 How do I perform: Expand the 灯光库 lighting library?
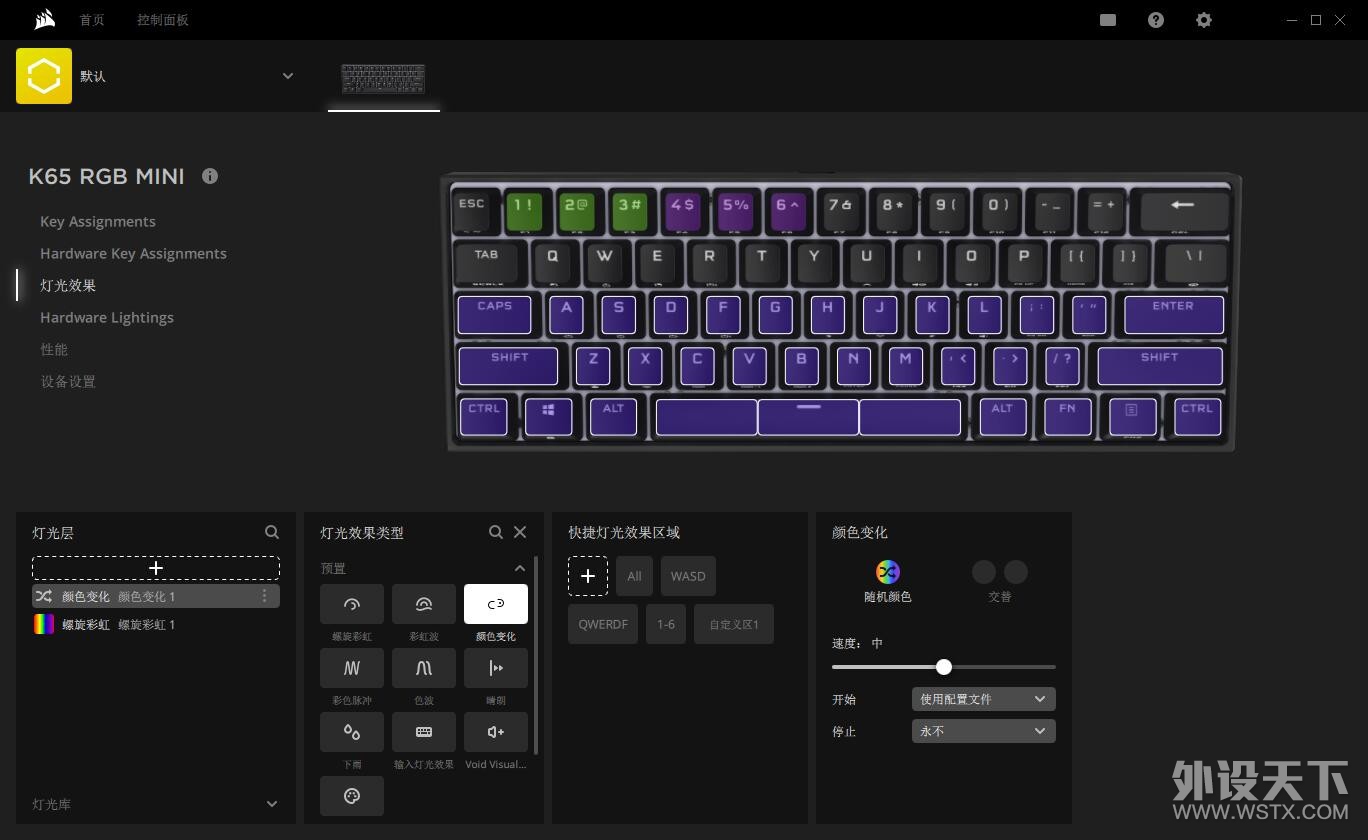click(272, 804)
